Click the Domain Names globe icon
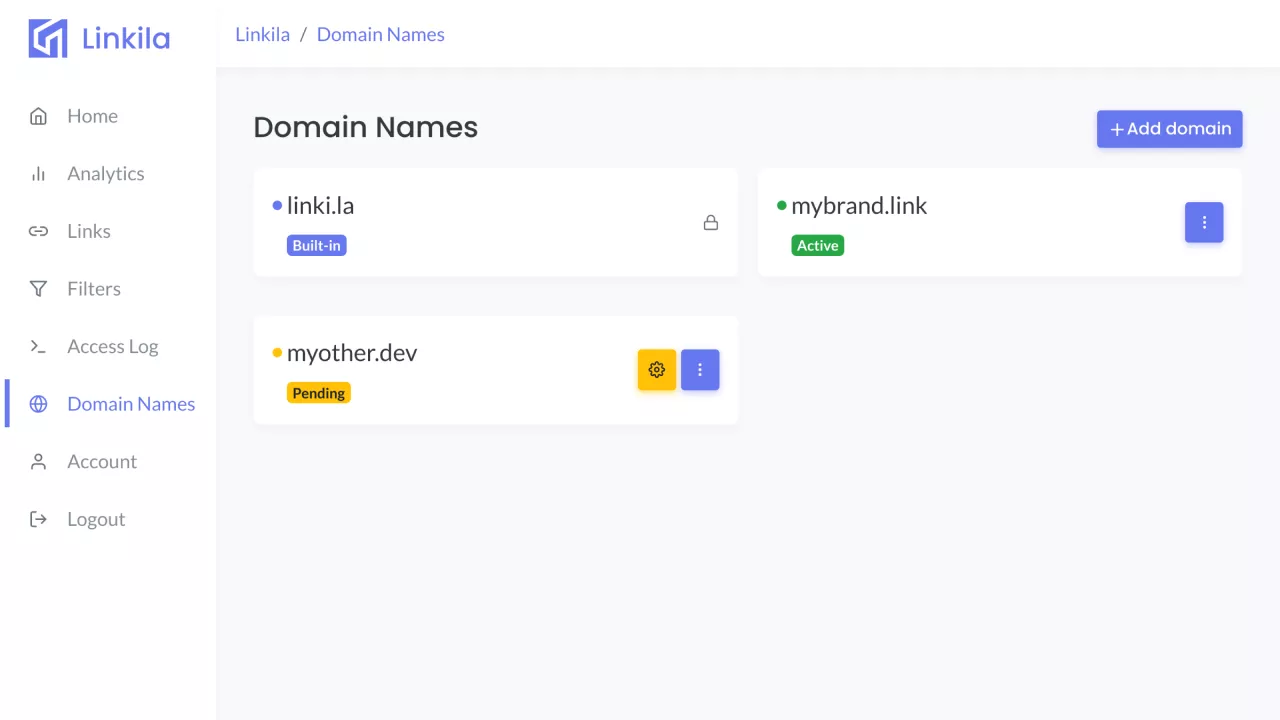Viewport: 1280px width, 720px height. (x=38, y=404)
